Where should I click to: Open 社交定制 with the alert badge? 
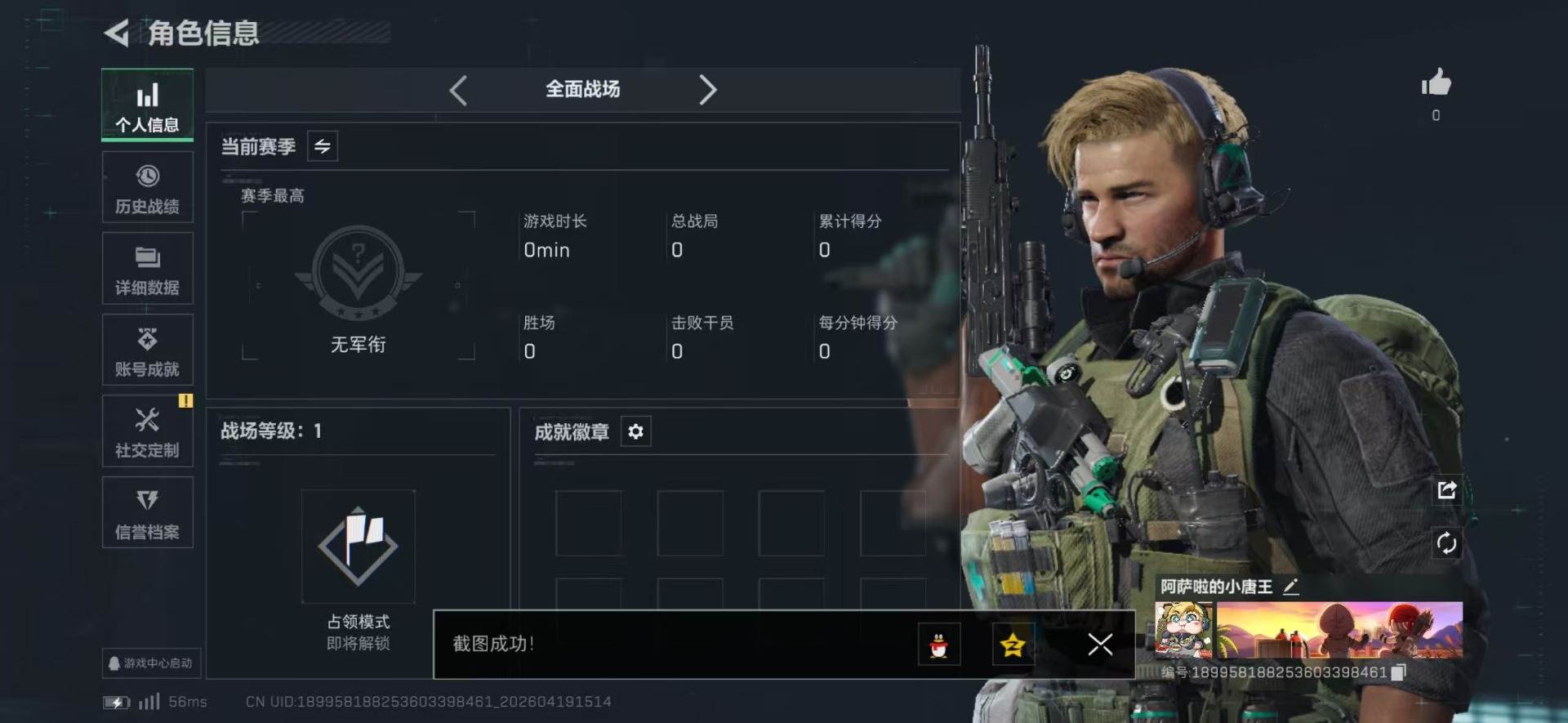[x=148, y=431]
